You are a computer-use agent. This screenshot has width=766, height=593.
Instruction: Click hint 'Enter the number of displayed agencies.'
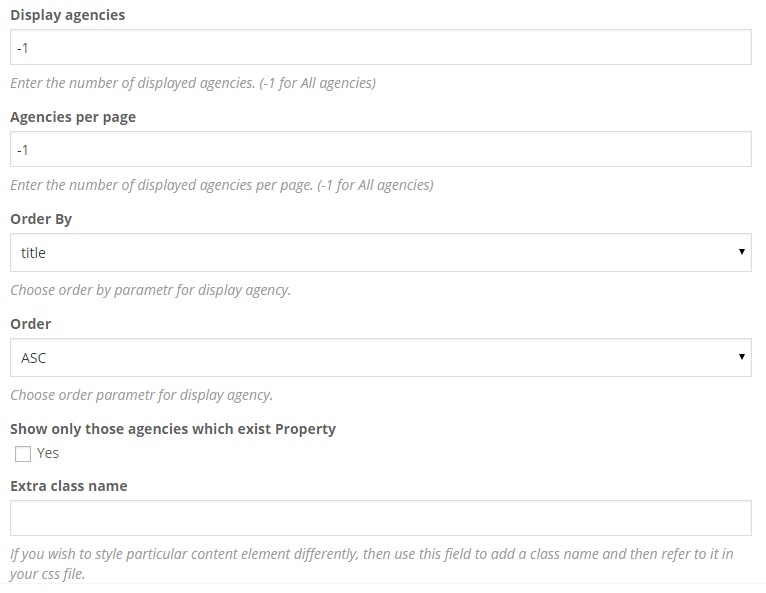(x=192, y=83)
